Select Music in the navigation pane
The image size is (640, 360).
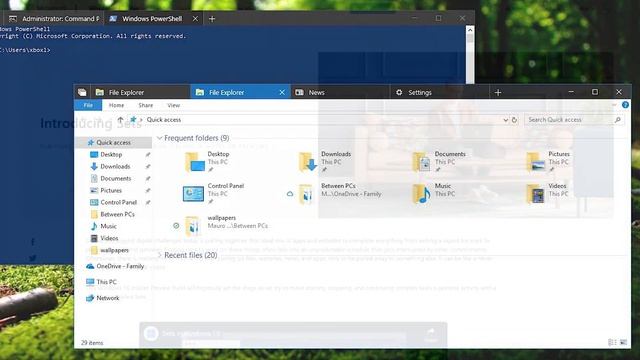coord(108,226)
